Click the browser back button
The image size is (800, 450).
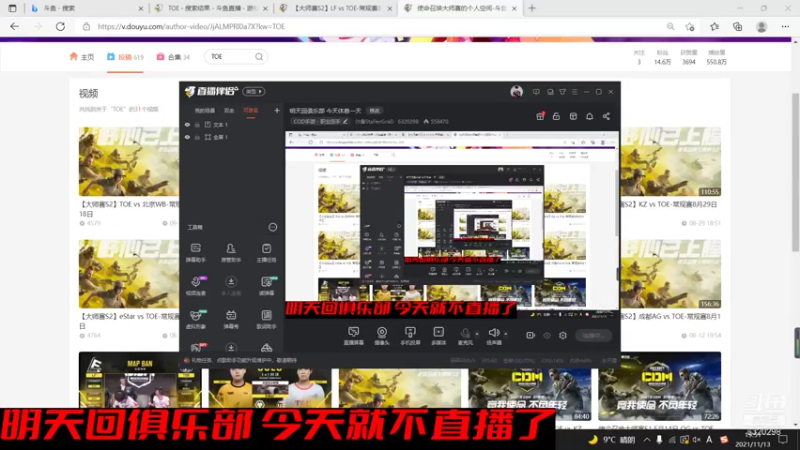point(14,27)
